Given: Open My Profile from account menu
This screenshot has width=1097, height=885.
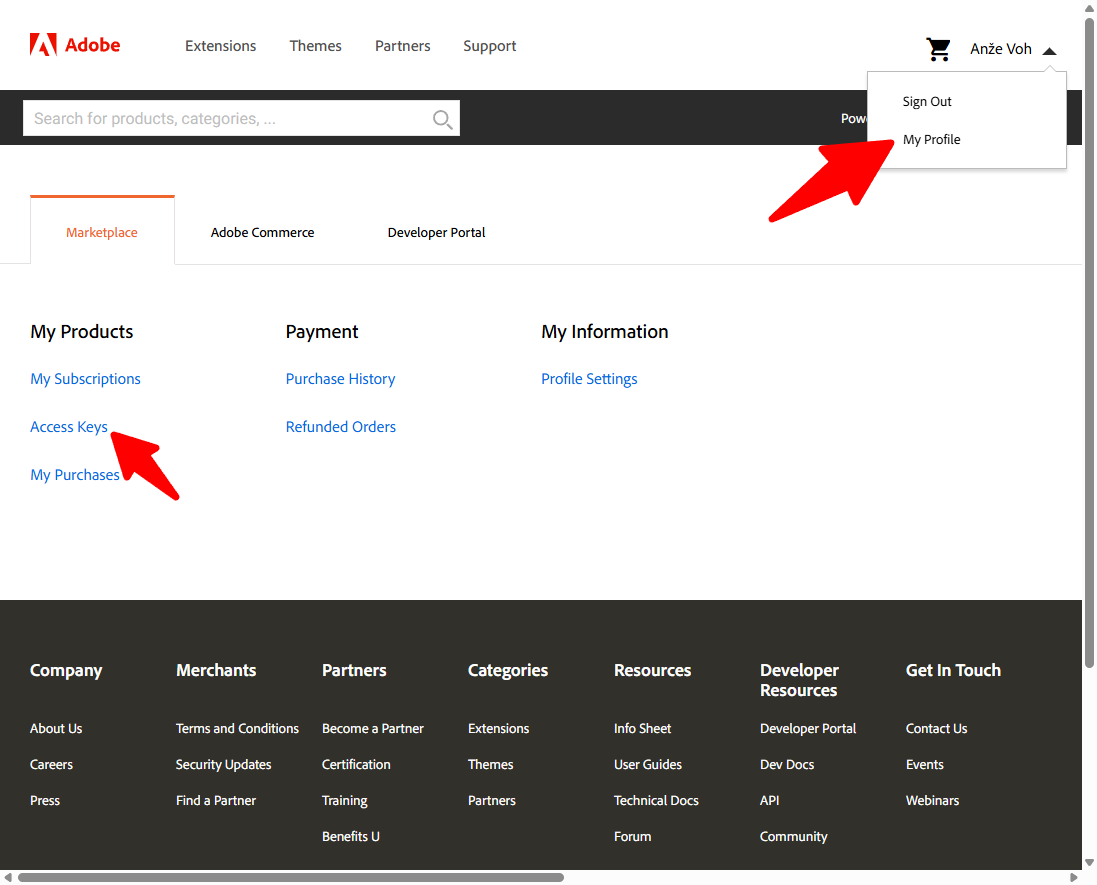Looking at the screenshot, I should [x=931, y=139].
